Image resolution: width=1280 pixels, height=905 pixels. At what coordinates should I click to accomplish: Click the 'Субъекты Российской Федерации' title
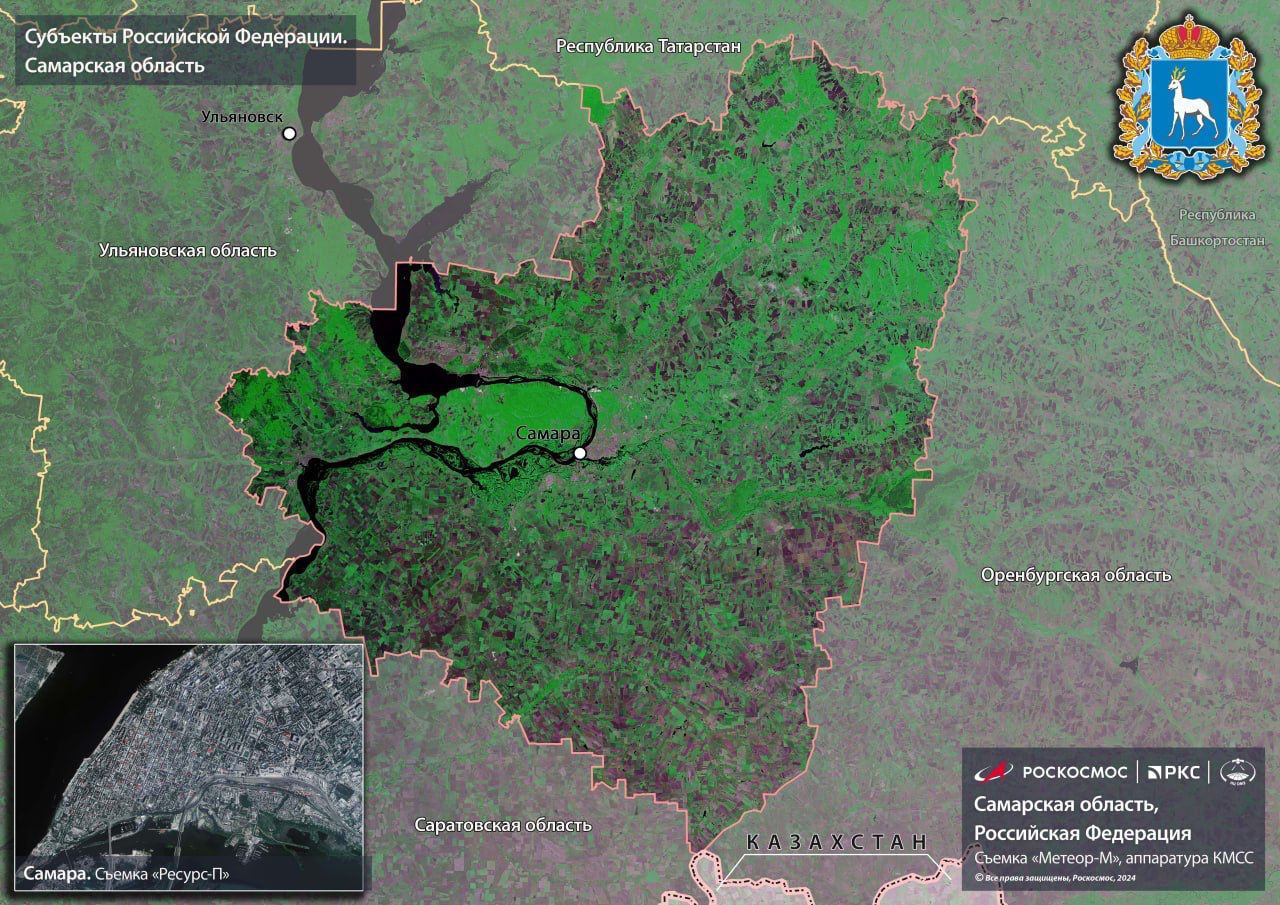point(185,38)
